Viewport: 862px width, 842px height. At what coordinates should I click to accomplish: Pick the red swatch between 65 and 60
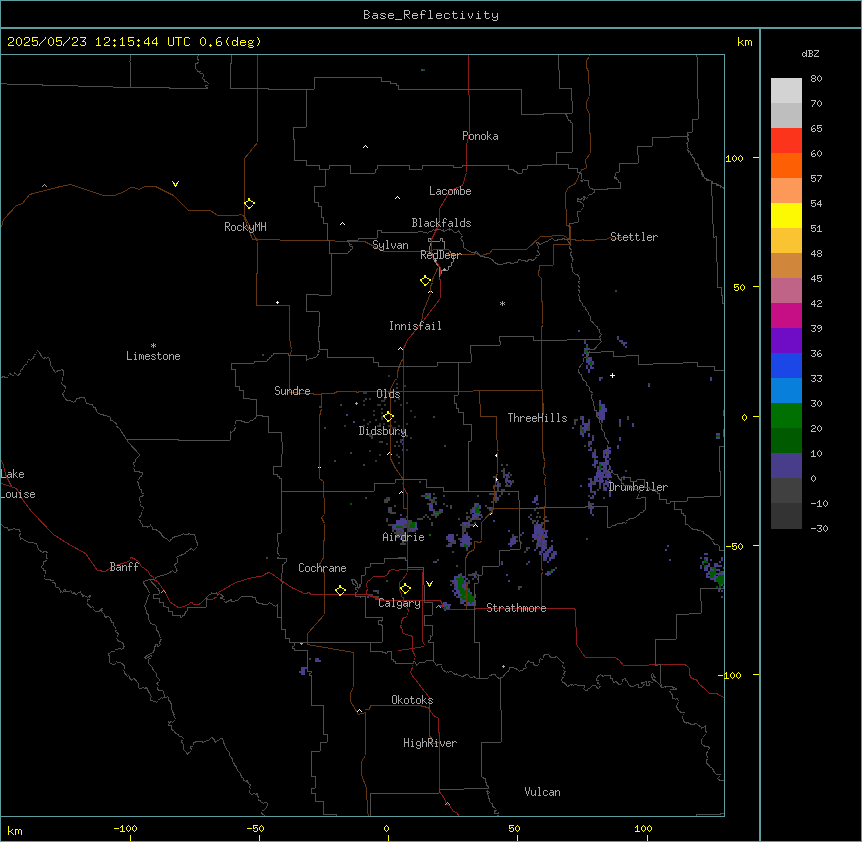786,141
